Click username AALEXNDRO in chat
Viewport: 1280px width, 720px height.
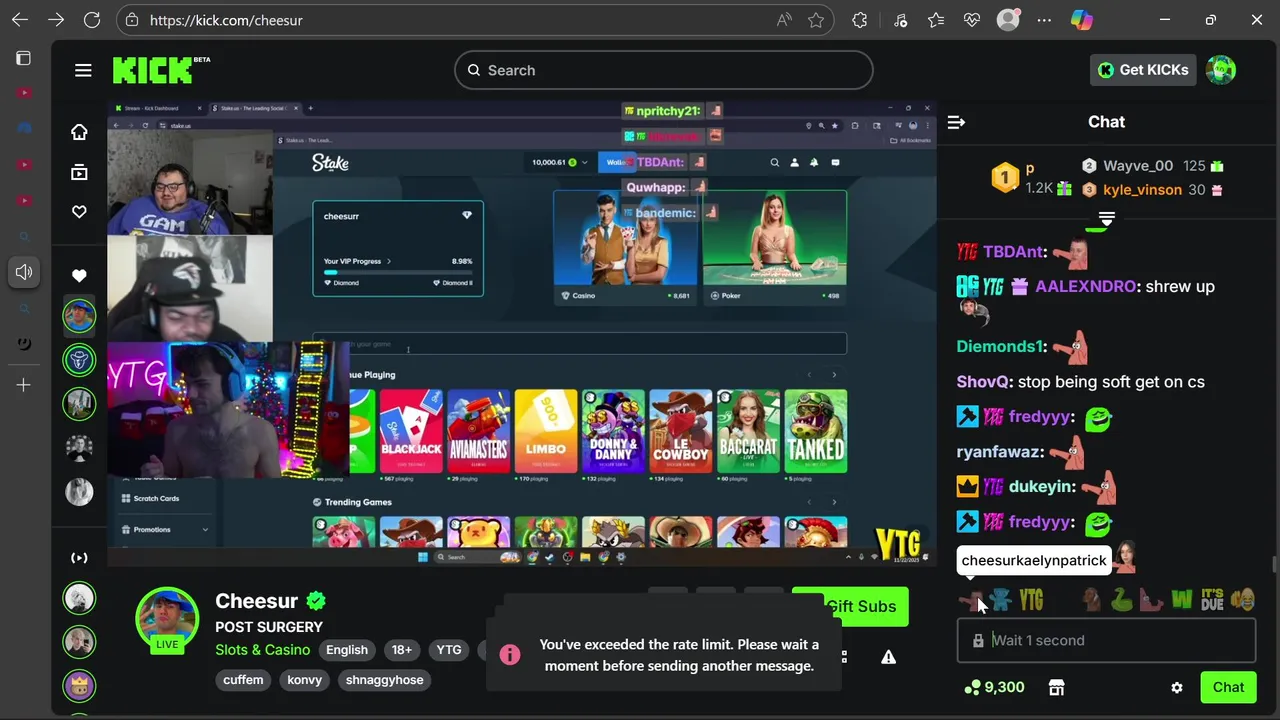(1085, 286)
